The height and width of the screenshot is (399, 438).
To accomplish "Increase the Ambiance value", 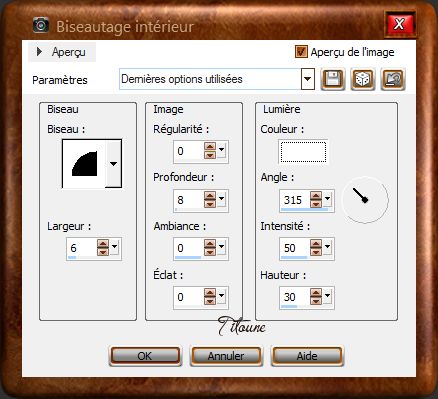I will click(x=210, y=244).
